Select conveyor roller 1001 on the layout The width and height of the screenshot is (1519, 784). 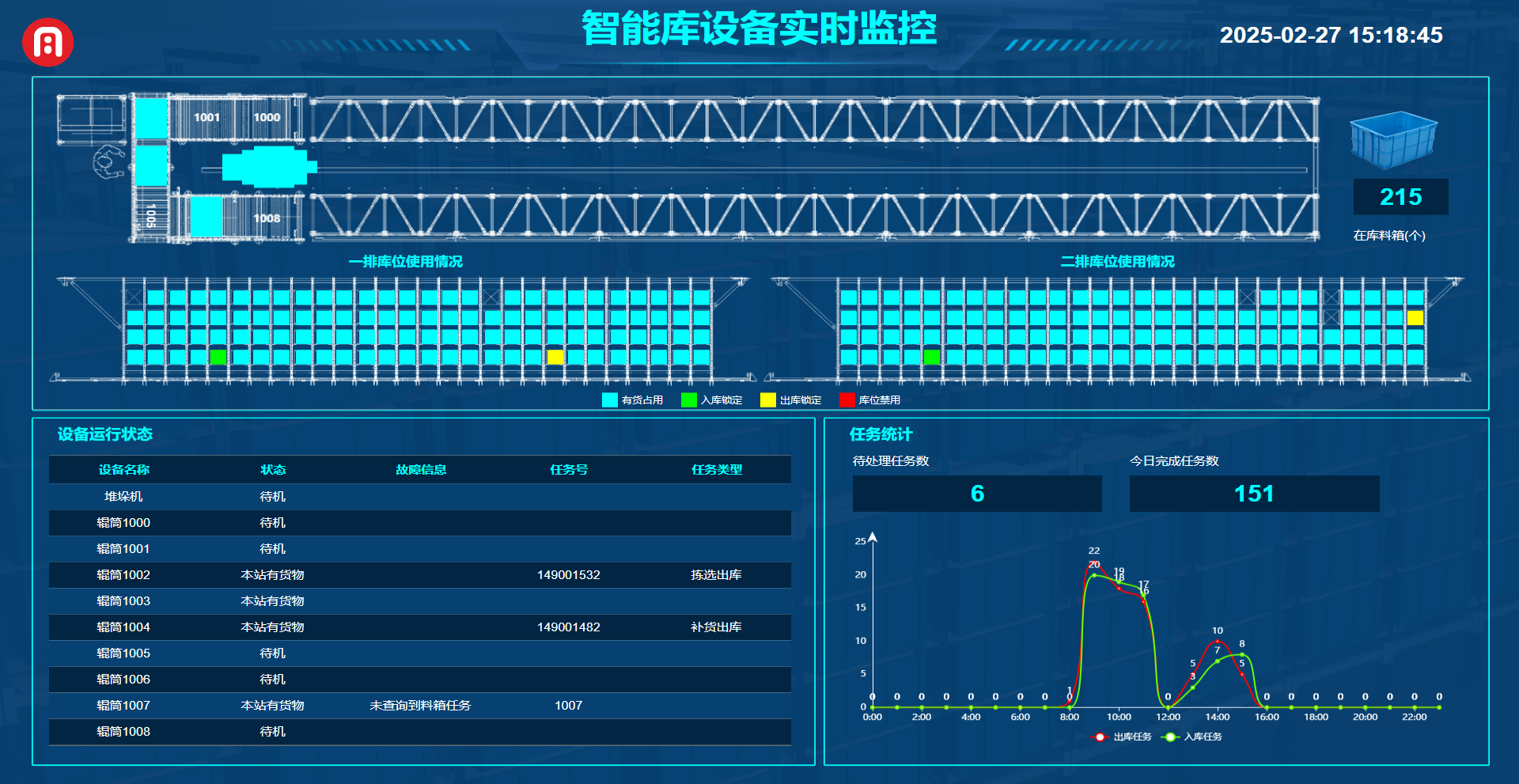(206, 117)
